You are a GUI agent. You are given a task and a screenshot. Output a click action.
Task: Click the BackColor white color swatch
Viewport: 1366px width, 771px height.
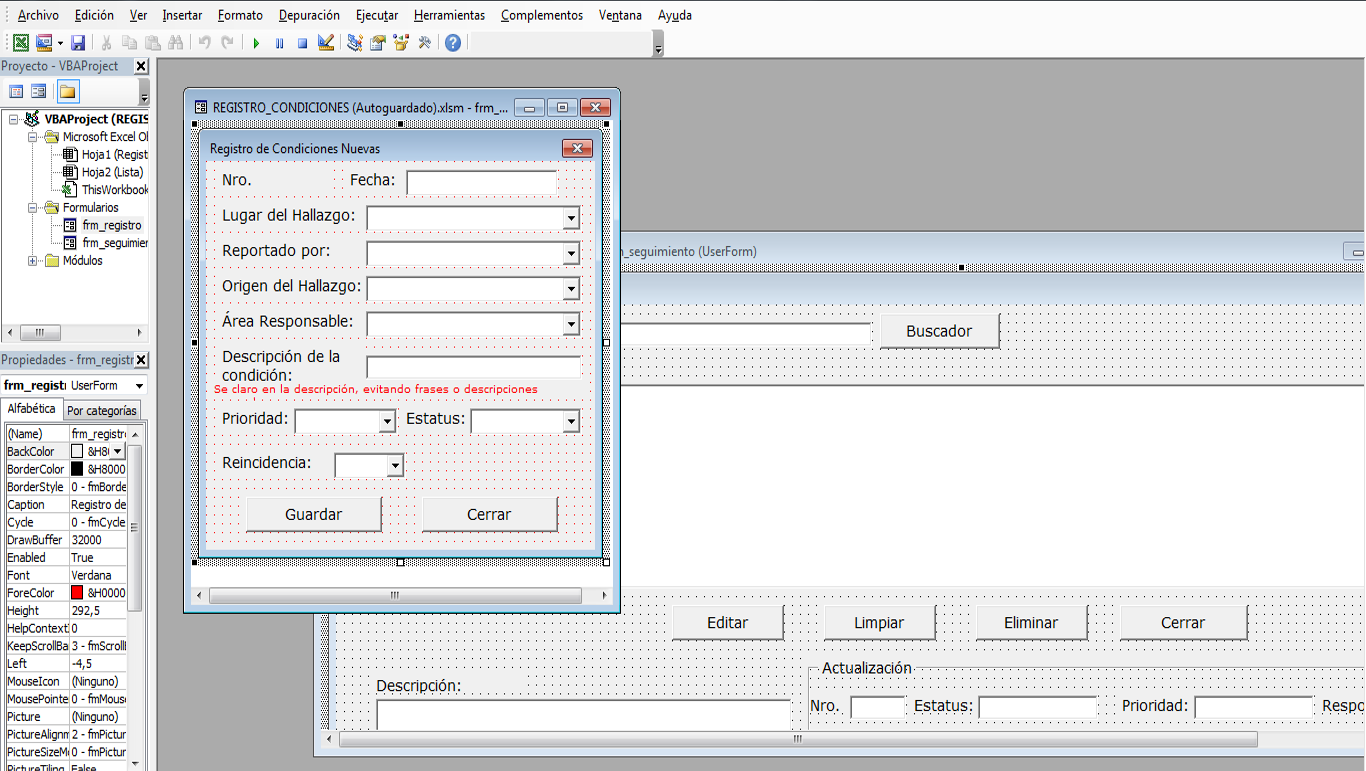[77, 452]
